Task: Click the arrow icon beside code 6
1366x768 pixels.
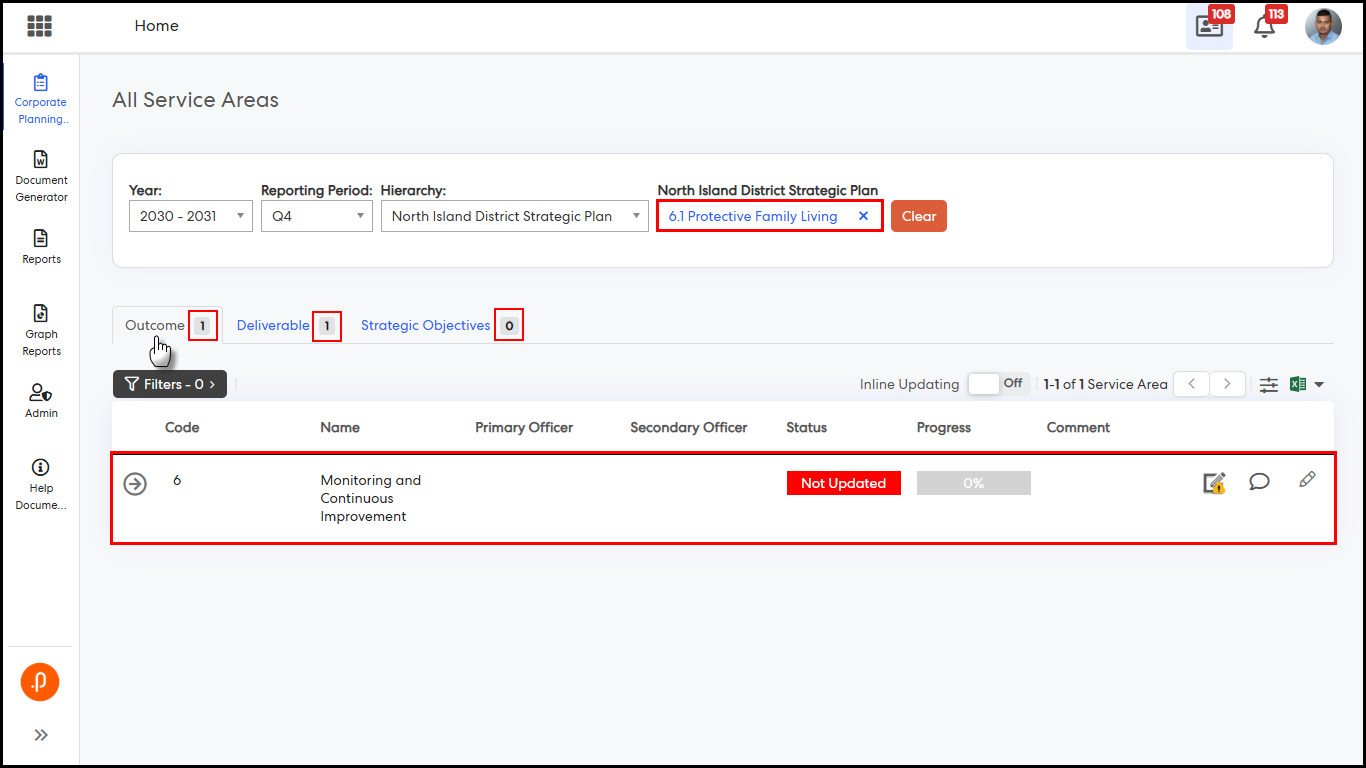Action: [135, 484]
